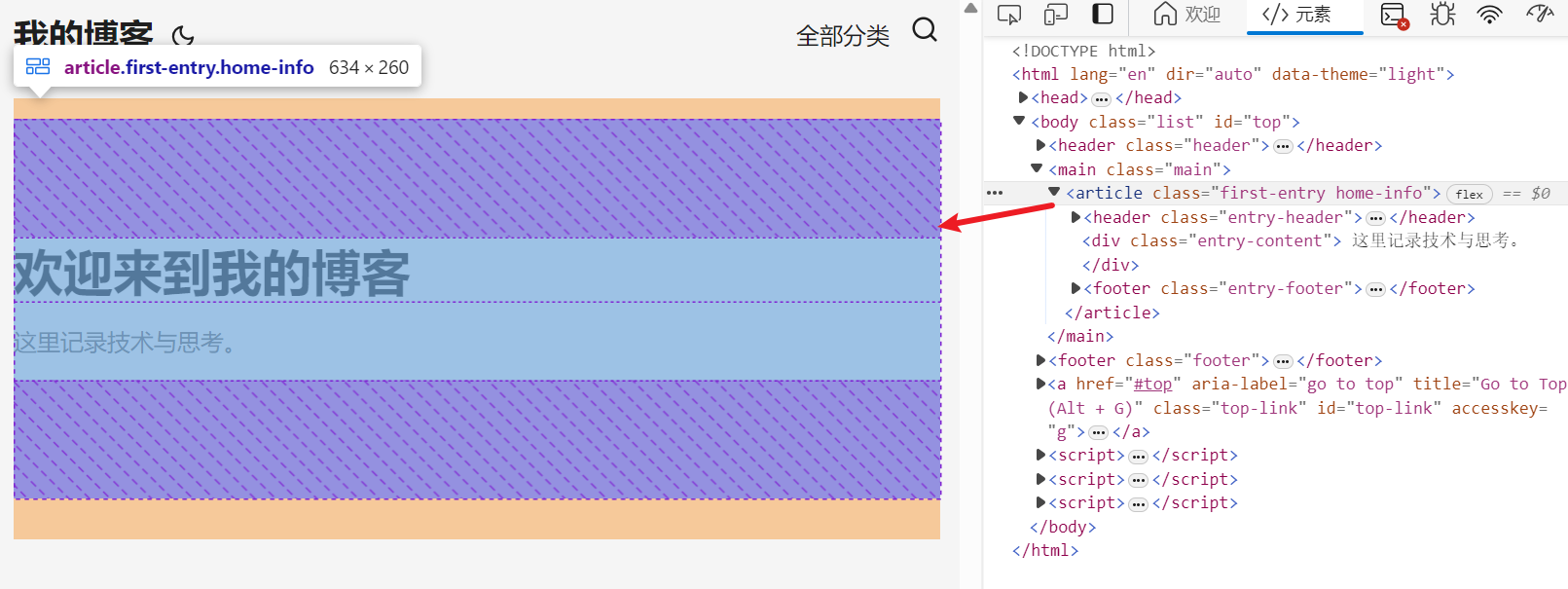Click the page scrollbar up arrow

(970, 8)
